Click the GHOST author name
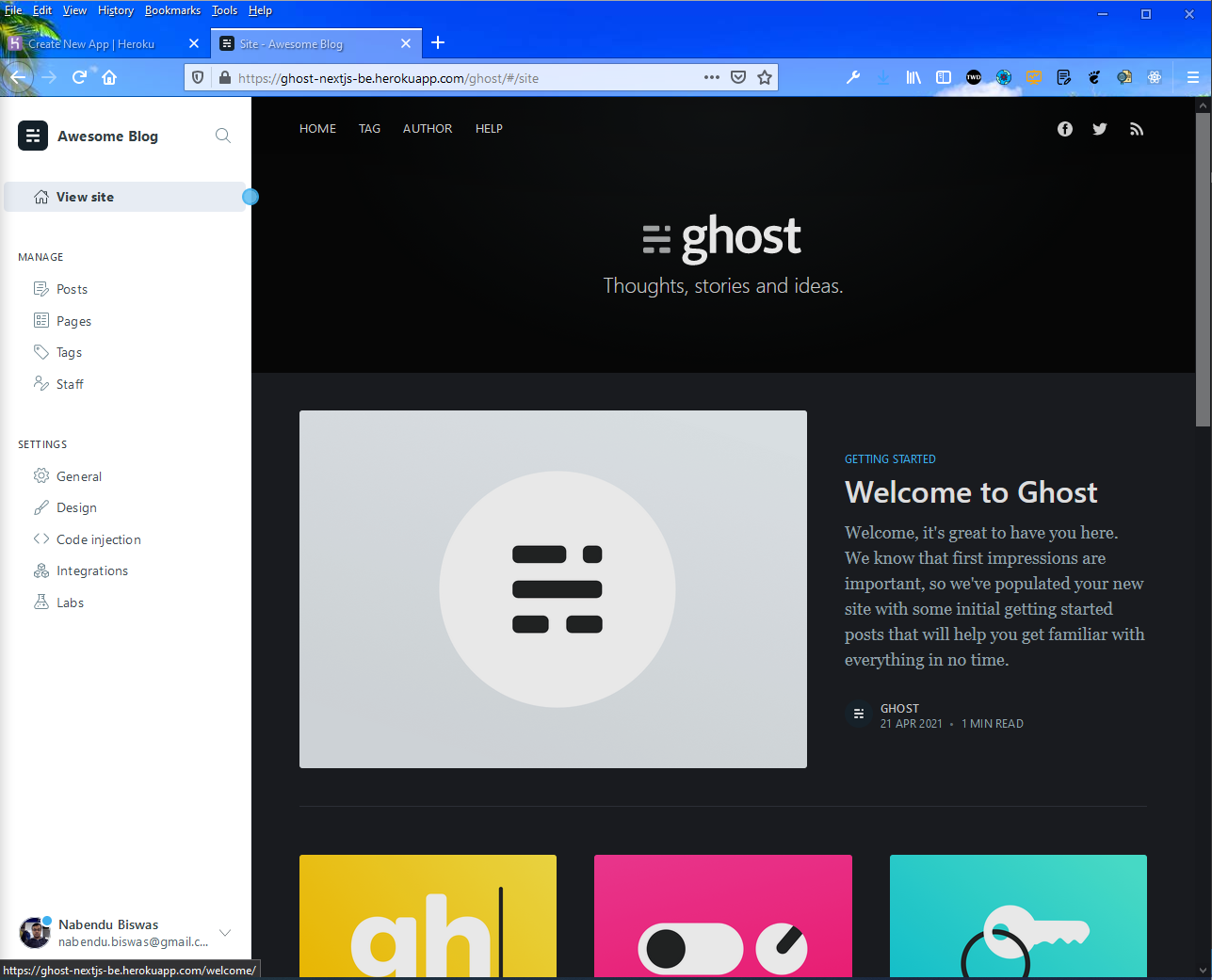1212x980 pixels. pos(899,709)
